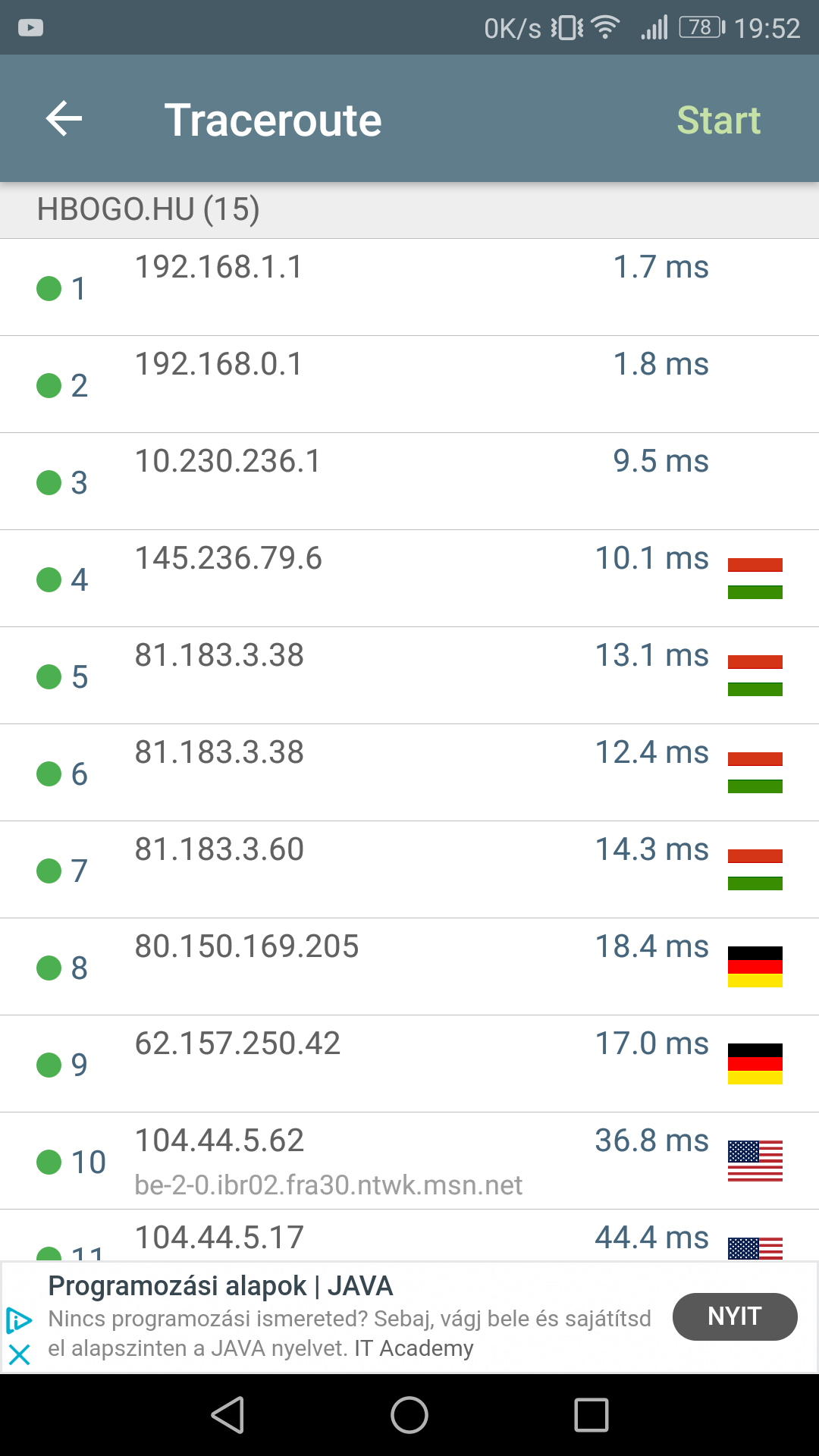The height and width of the screenshot is (1456, 819).
Task: Tap the YouTube notification icon in status bar
Action: coord(30,28)
